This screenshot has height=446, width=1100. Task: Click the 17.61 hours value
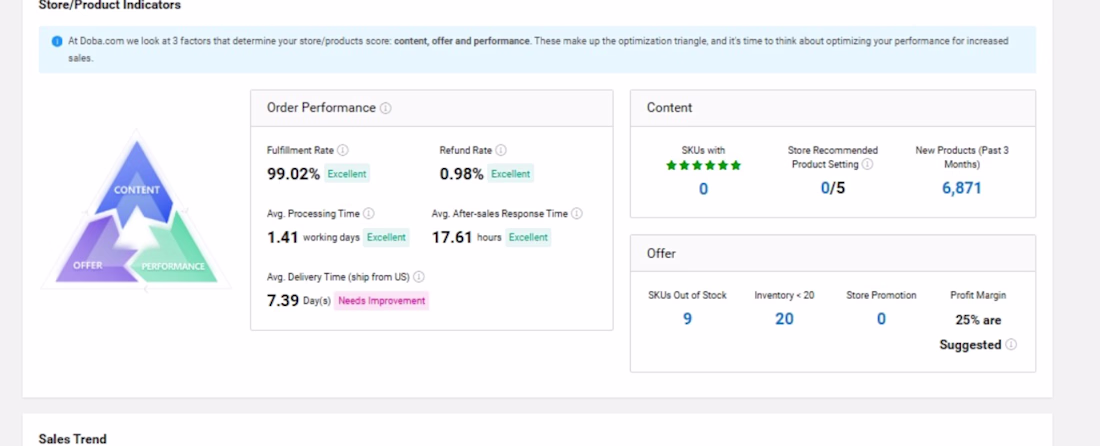click(x=467, y=238)
